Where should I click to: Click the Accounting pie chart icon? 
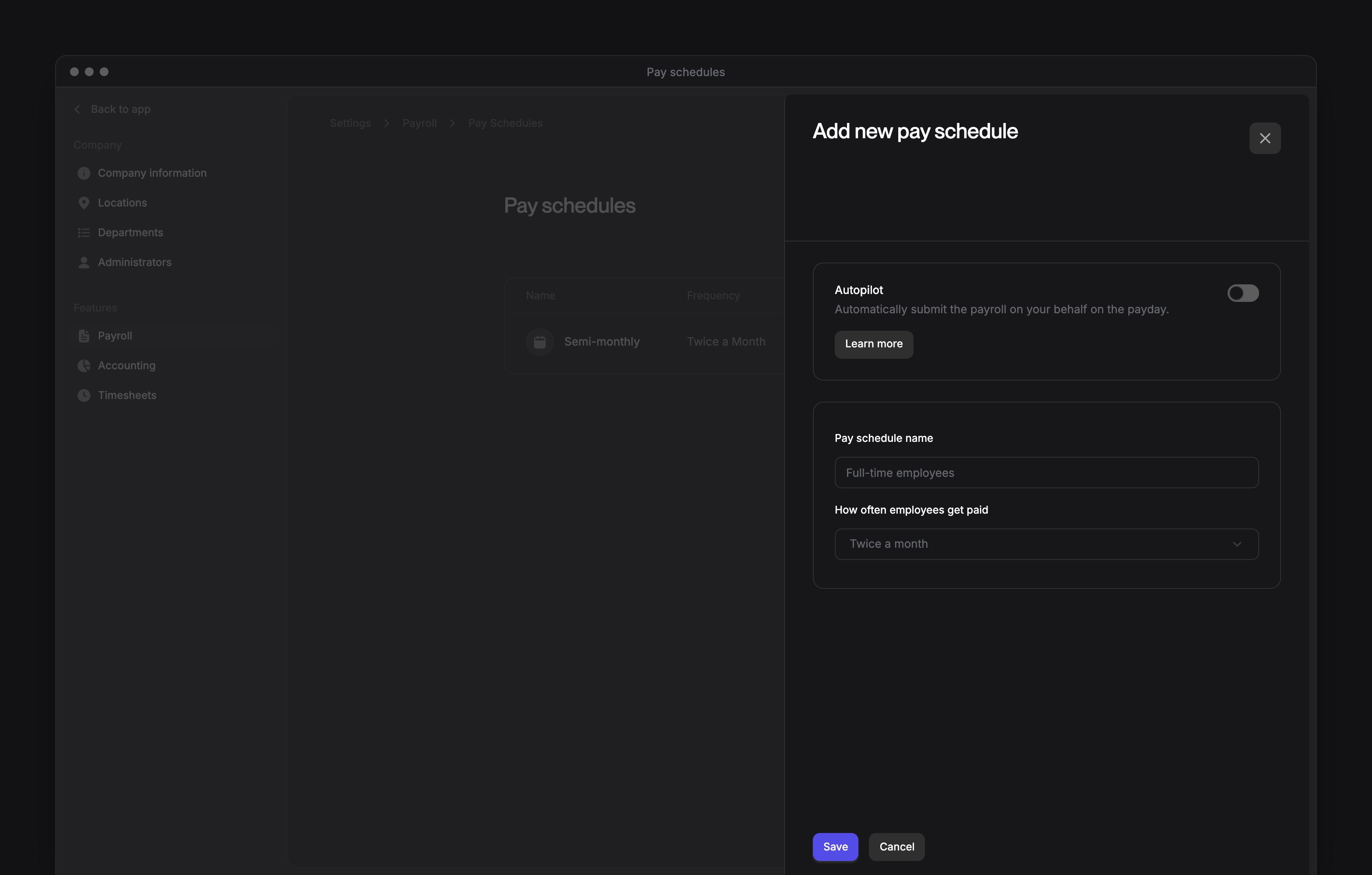click(x=84, y=366)
